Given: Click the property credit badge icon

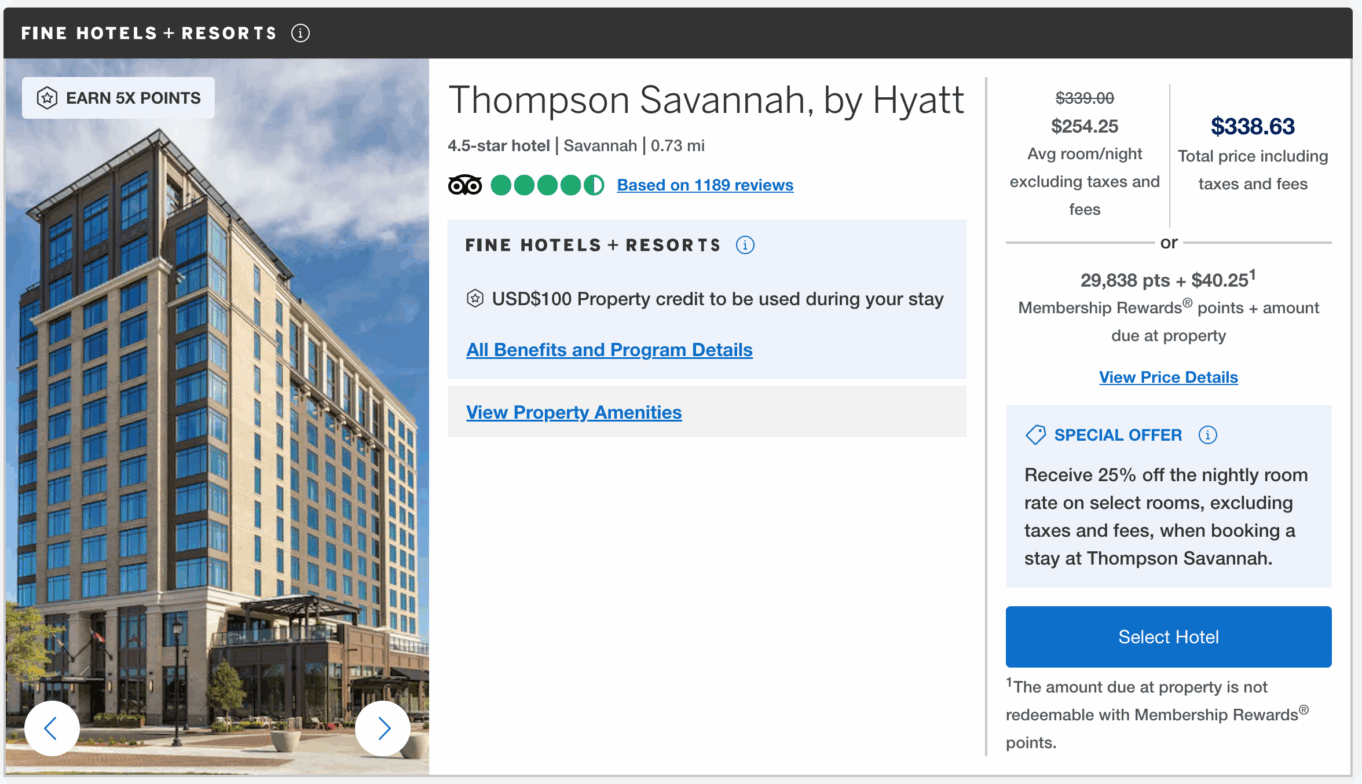Looking at the screenshot, I should click(x=475, y=299).
